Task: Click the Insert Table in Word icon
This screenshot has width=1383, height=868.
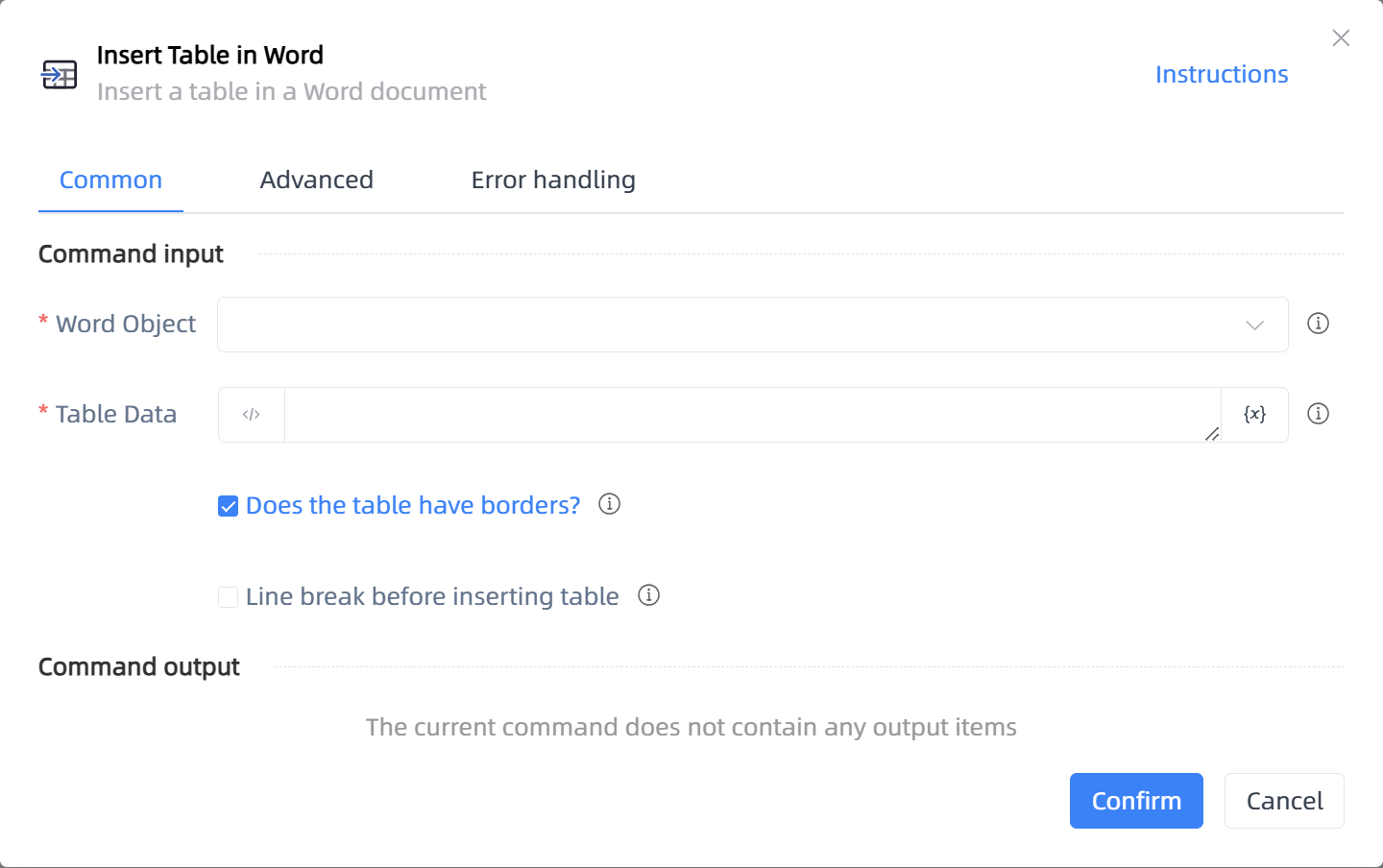Action: point(60,74)
